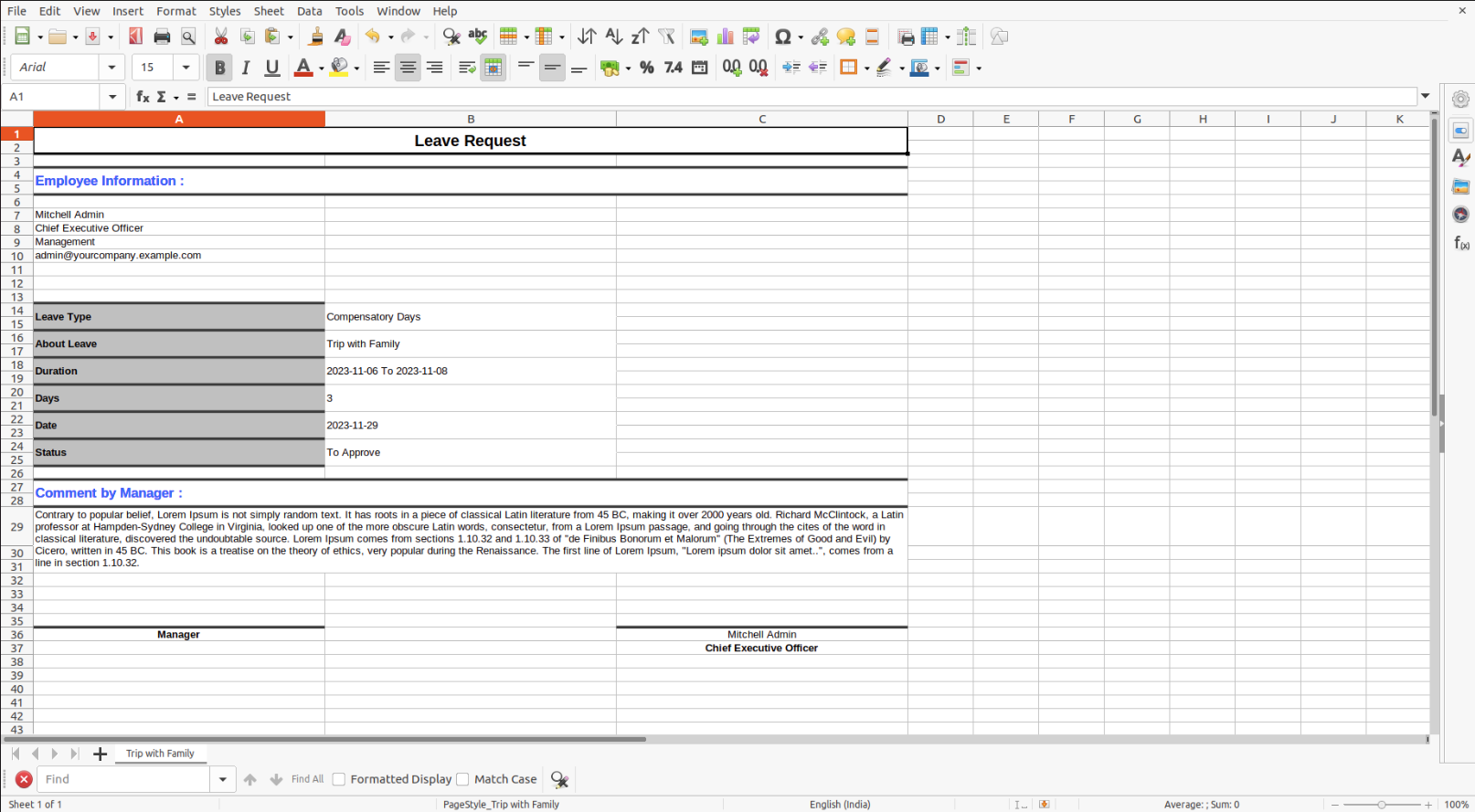Open the Styles menu

click(225, 11)
